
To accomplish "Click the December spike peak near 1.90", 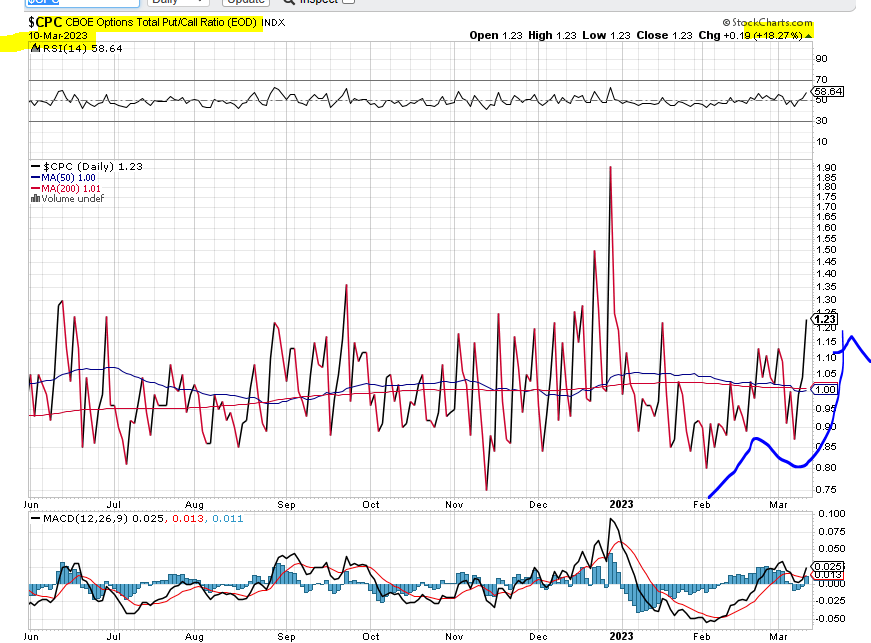I will [610, 167].
